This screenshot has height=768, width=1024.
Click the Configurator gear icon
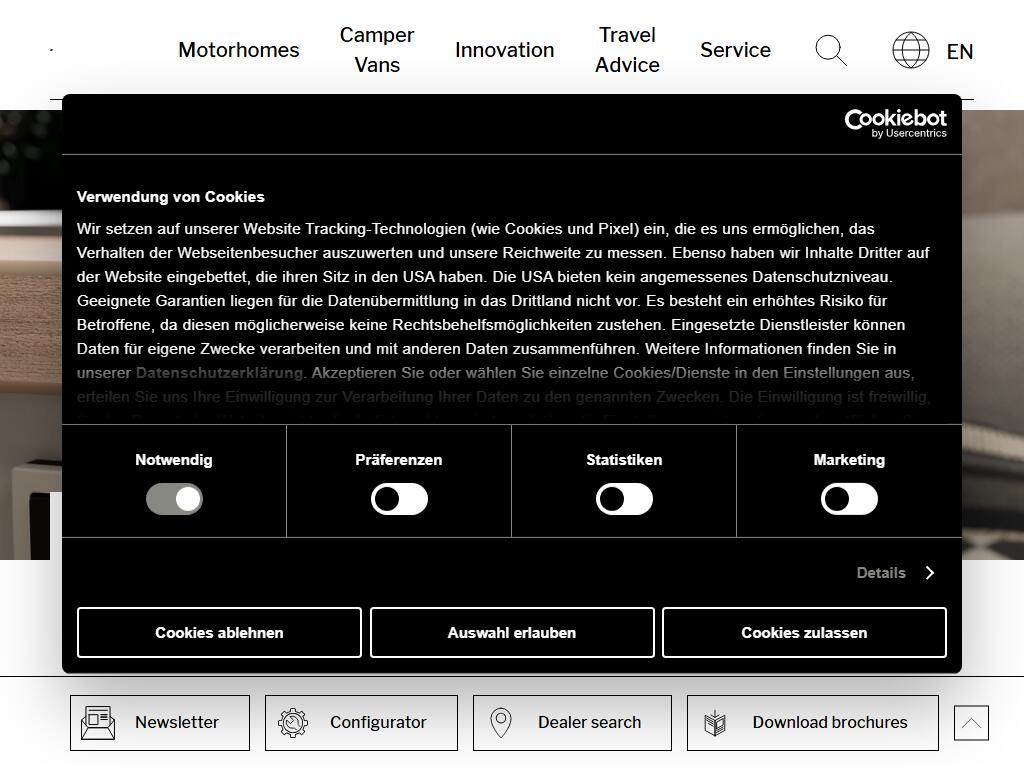(293, 722)
